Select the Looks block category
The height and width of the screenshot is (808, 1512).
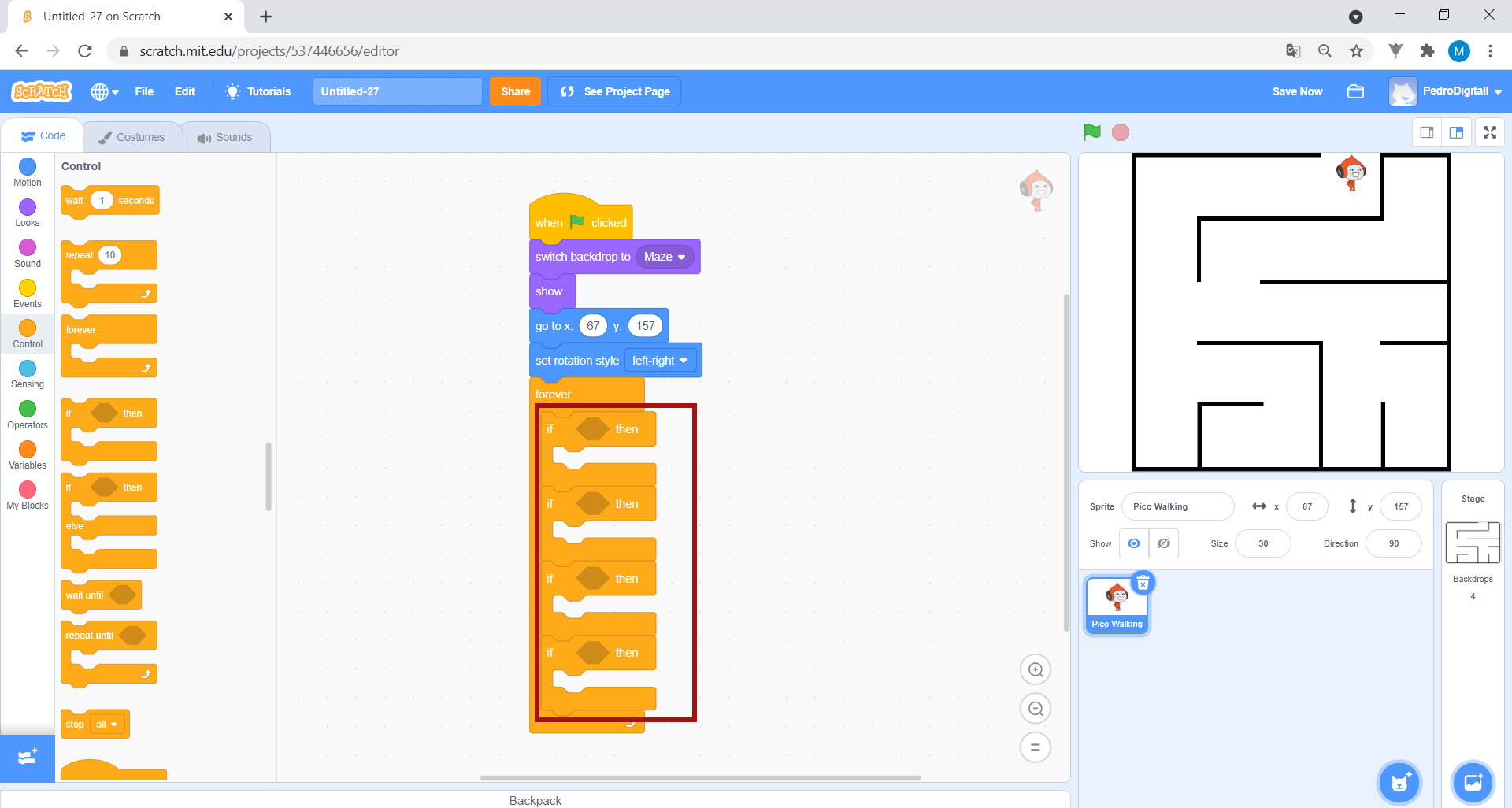pyautogui.click(x=28, y=213)
